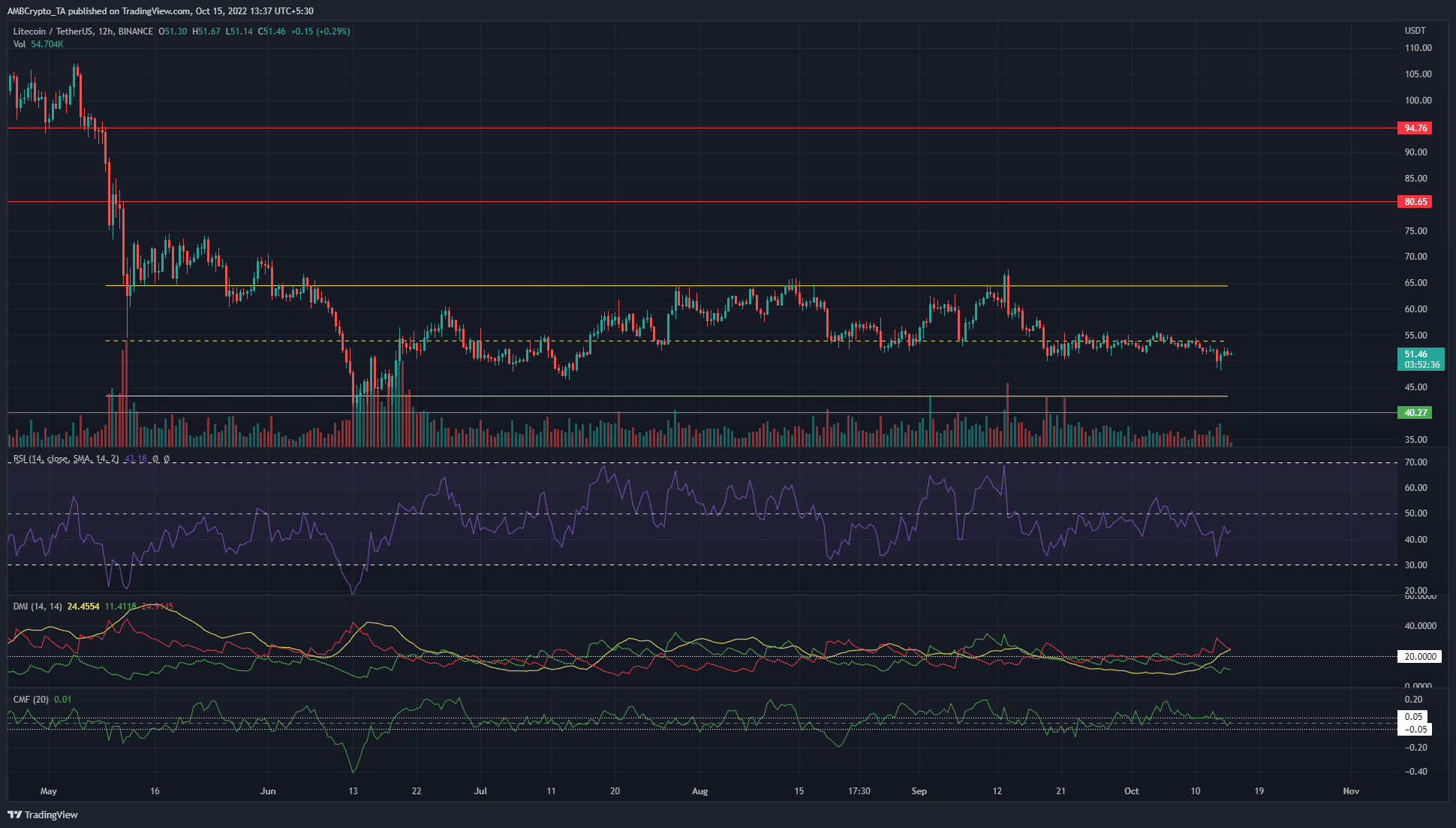Click the Nov label on time axis
Image resolution: width=1456 pixels, height=828 pixels.
(1350, 790)
